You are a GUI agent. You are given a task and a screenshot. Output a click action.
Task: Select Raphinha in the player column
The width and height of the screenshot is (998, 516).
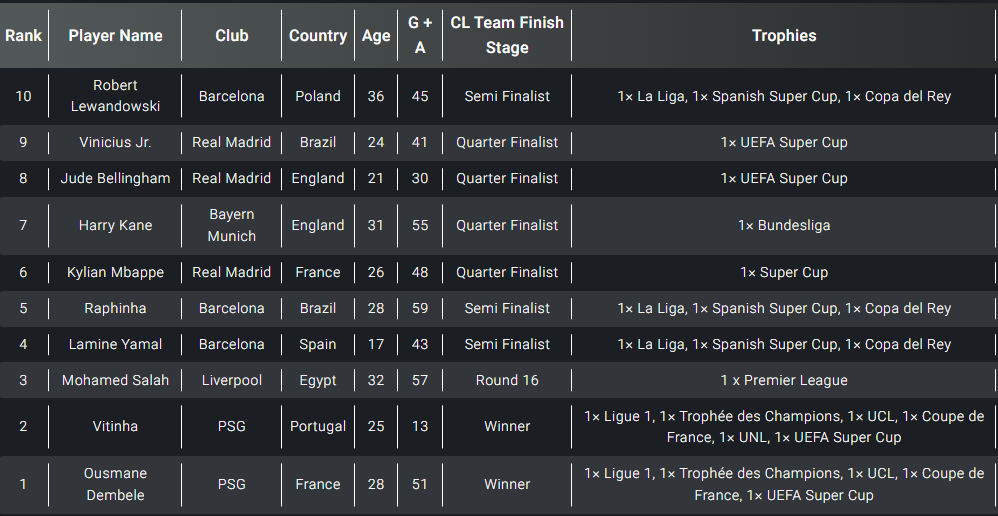pyautogui.click(x=115, y=309)
